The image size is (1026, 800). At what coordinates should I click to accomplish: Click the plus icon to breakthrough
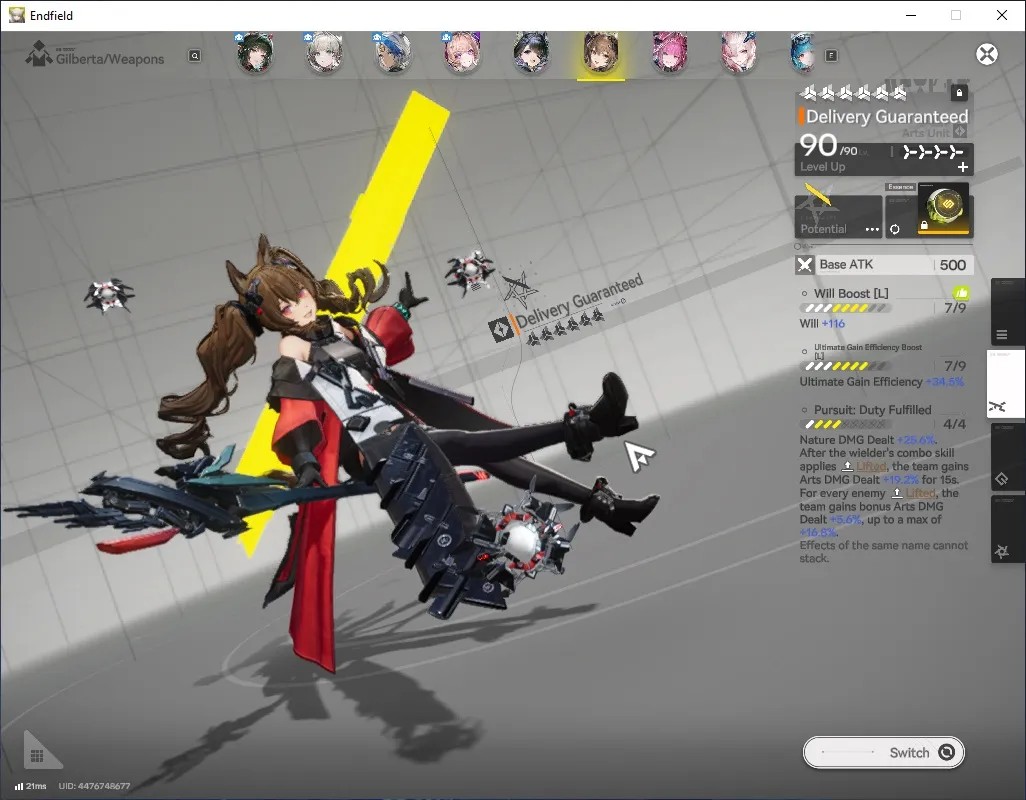963,167
